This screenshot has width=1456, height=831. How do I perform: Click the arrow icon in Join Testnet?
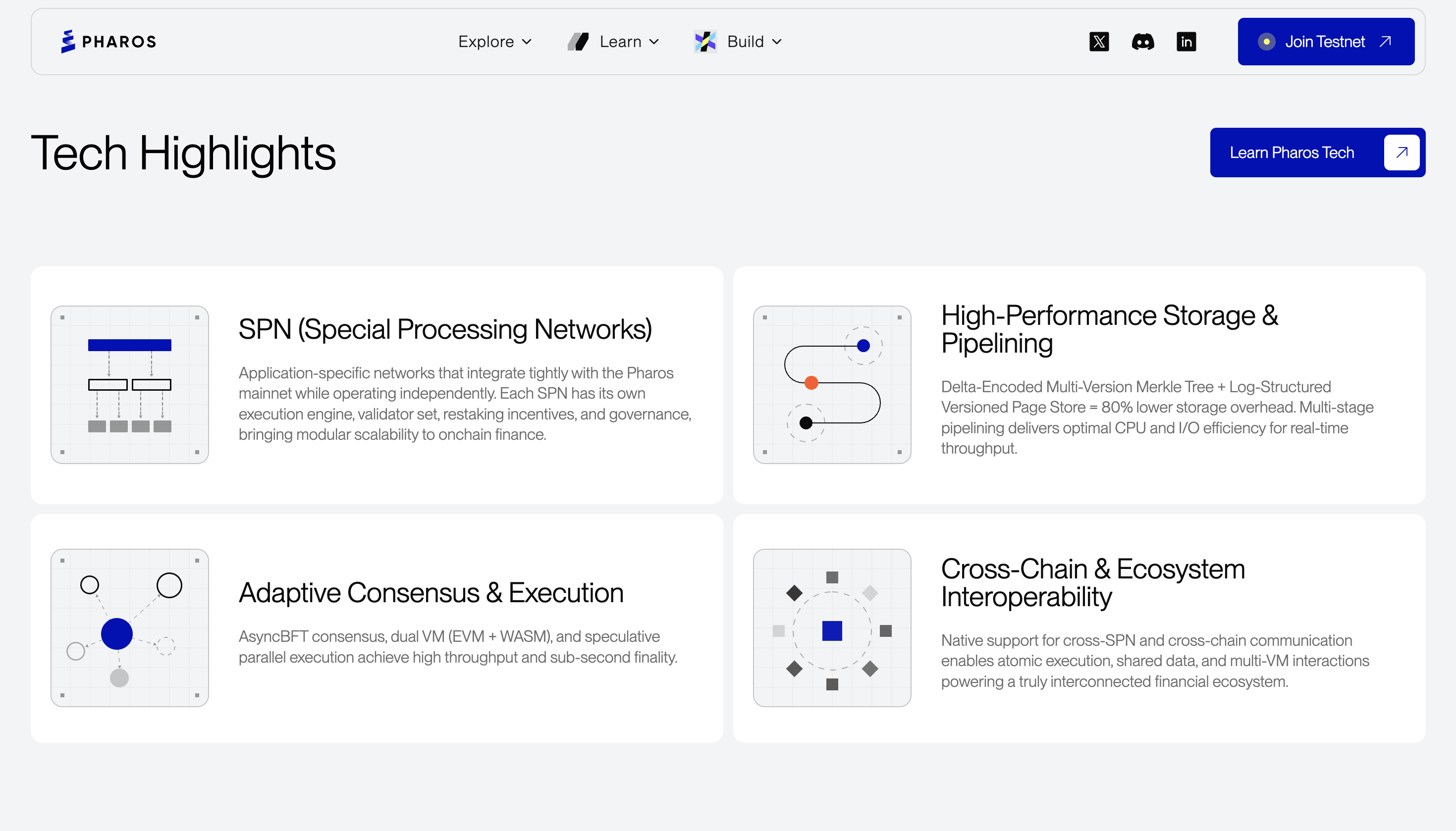click(1385, 41)
